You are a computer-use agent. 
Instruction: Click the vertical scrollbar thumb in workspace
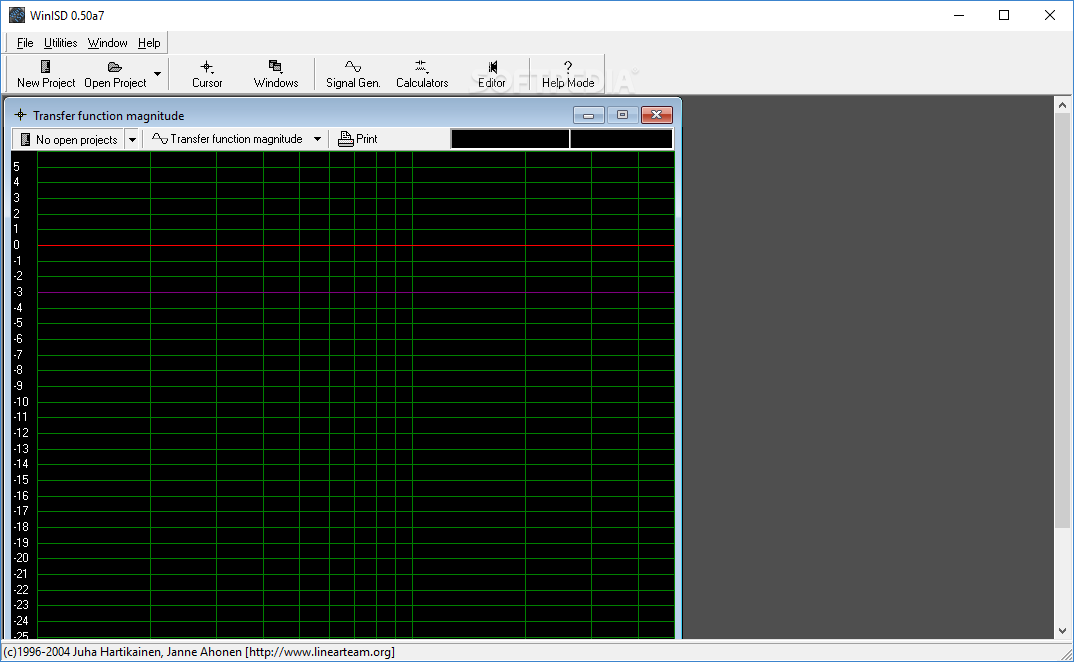click(1062, 320)
